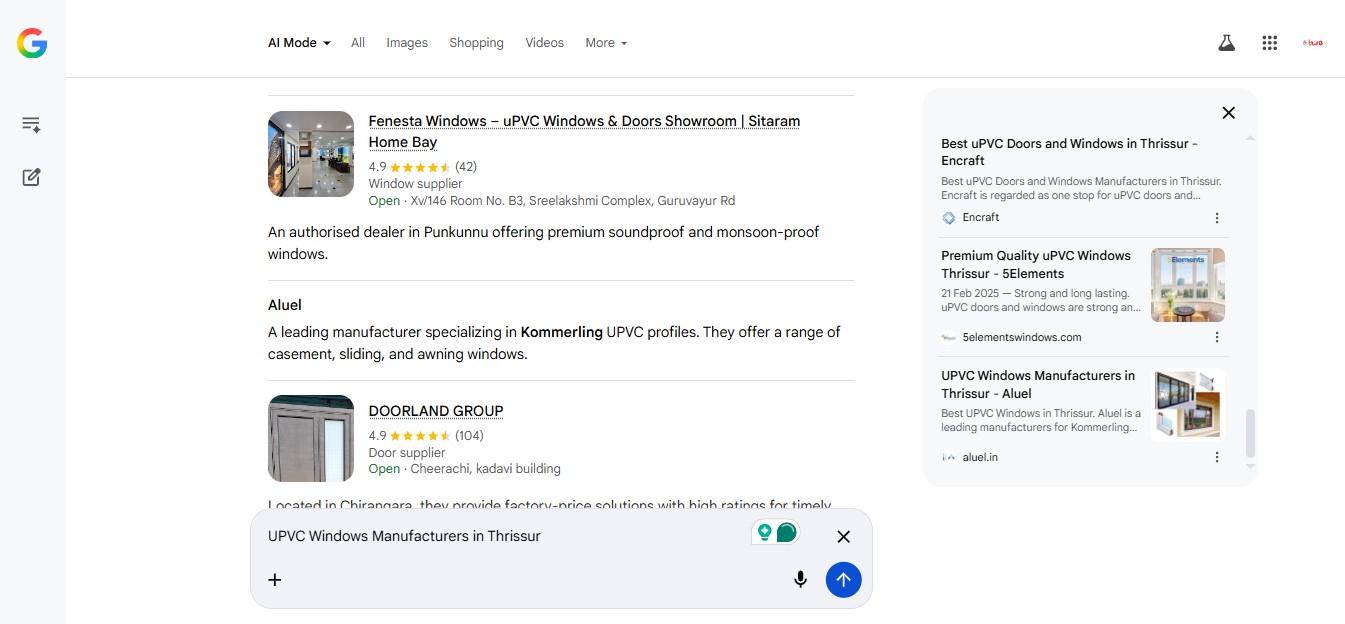Switch to the All tab
Screen dimensions: 1345x624
[x=358, y=43]
